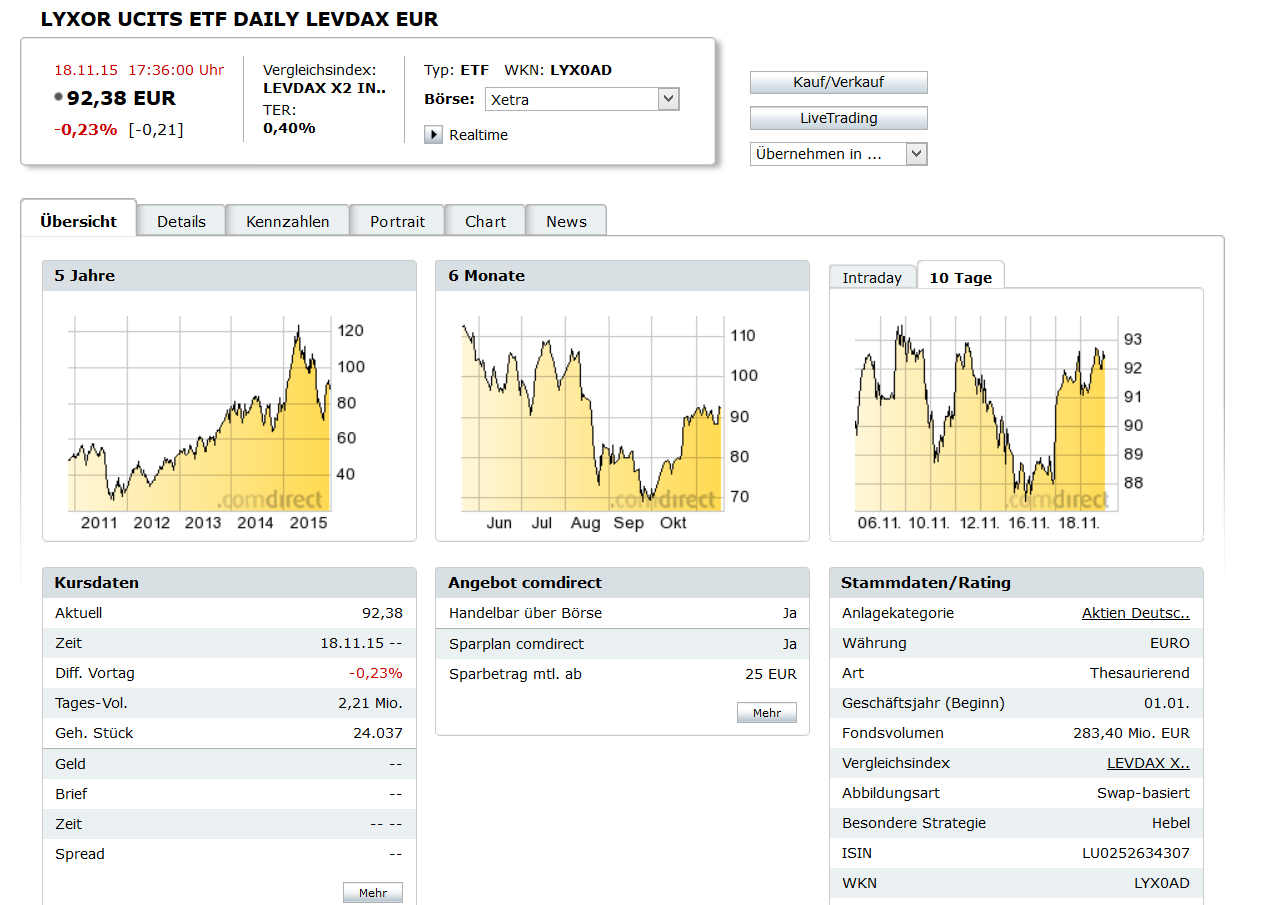Switch to the Details tab

pyautogui.click(x=181, y=221)
